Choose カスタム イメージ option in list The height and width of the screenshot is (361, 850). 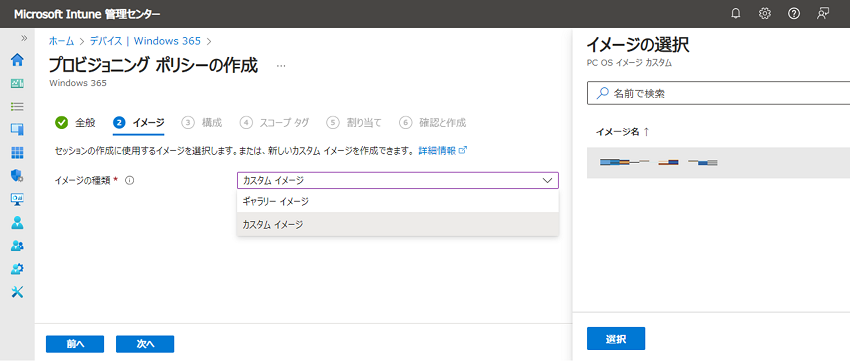[x=397, y=224]
